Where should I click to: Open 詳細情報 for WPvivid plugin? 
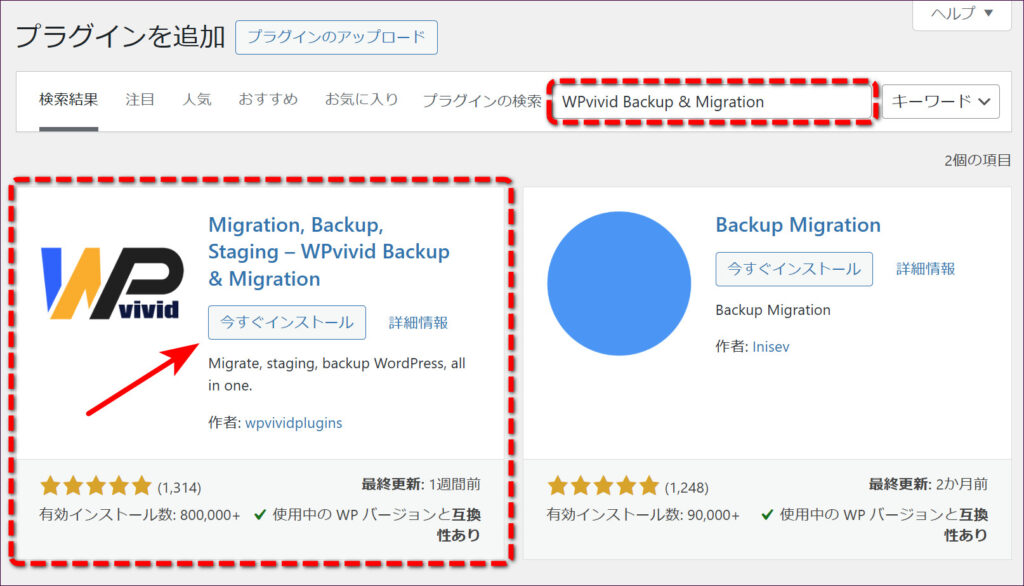pos(418,323)
